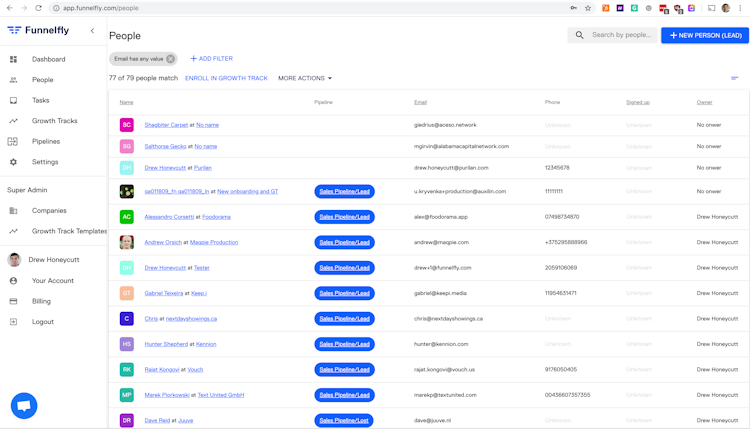
Task: Open the column layout icon at right
Action: pos(735,78)
